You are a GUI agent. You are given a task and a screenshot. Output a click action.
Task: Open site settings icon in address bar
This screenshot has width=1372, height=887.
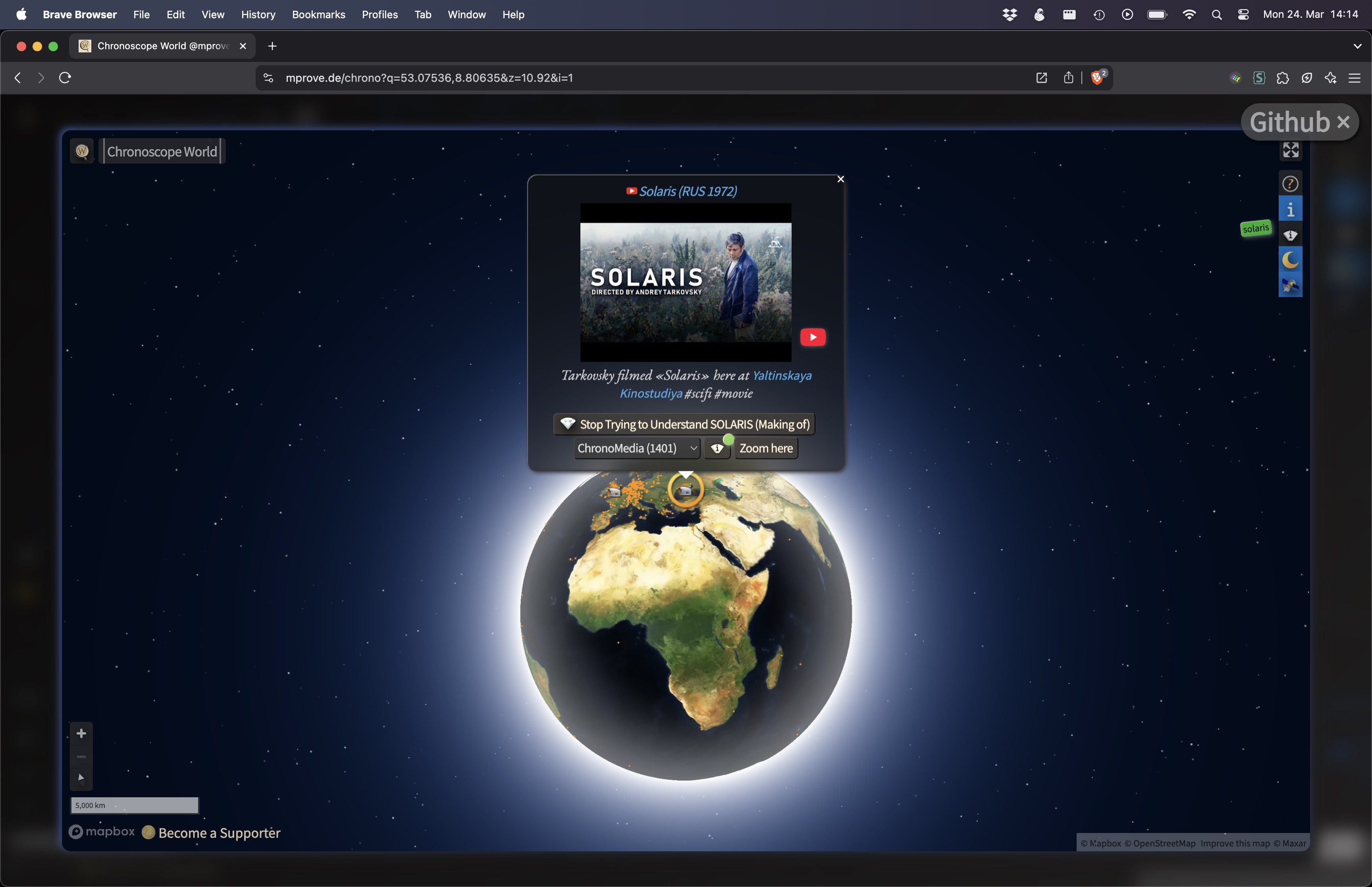coord(268,78)
